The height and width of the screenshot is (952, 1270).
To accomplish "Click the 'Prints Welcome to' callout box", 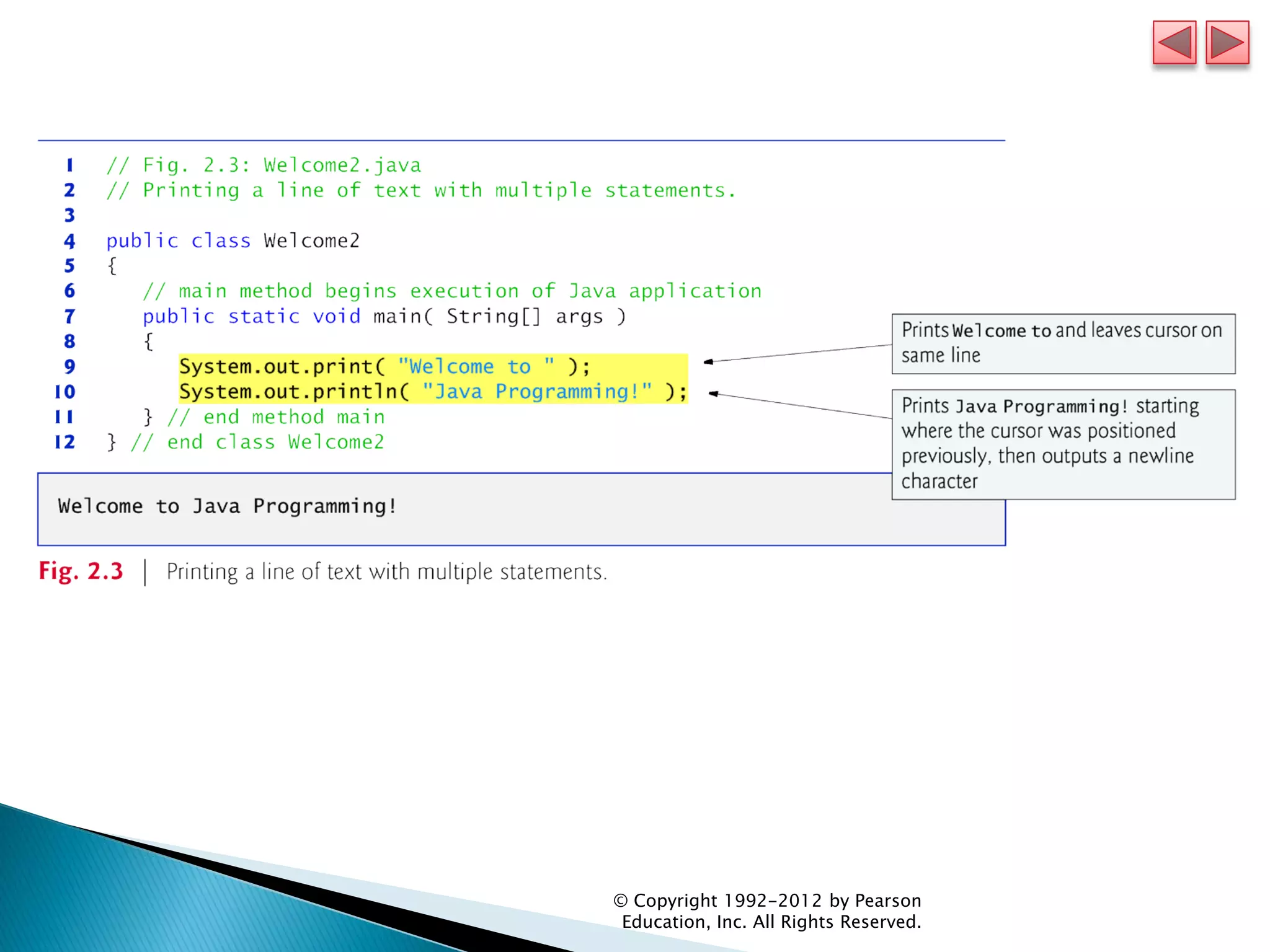I will click(x=1063, y=343).
